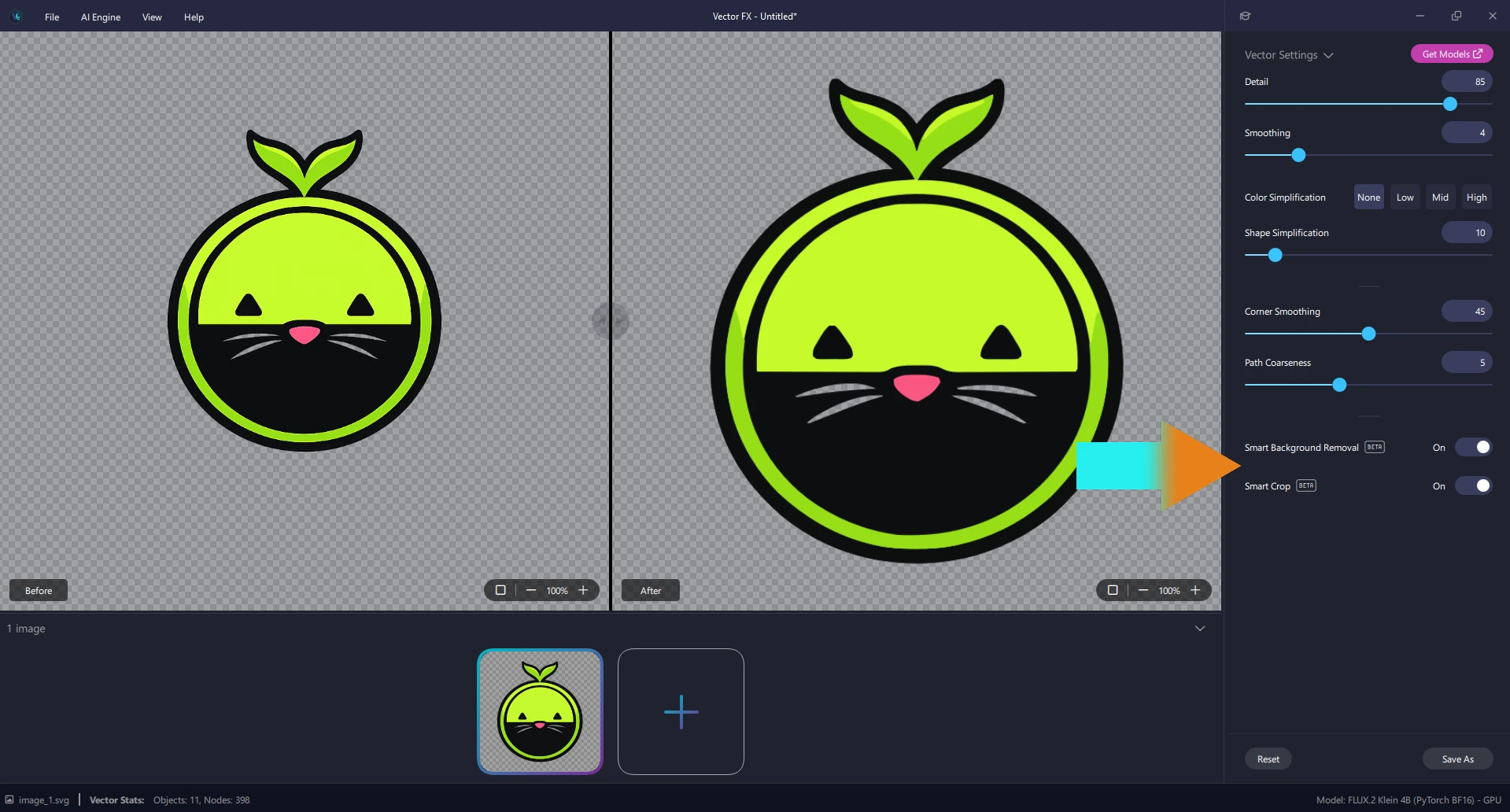
Task: Zoom out the After pane view
Action: coord(1143,590)
